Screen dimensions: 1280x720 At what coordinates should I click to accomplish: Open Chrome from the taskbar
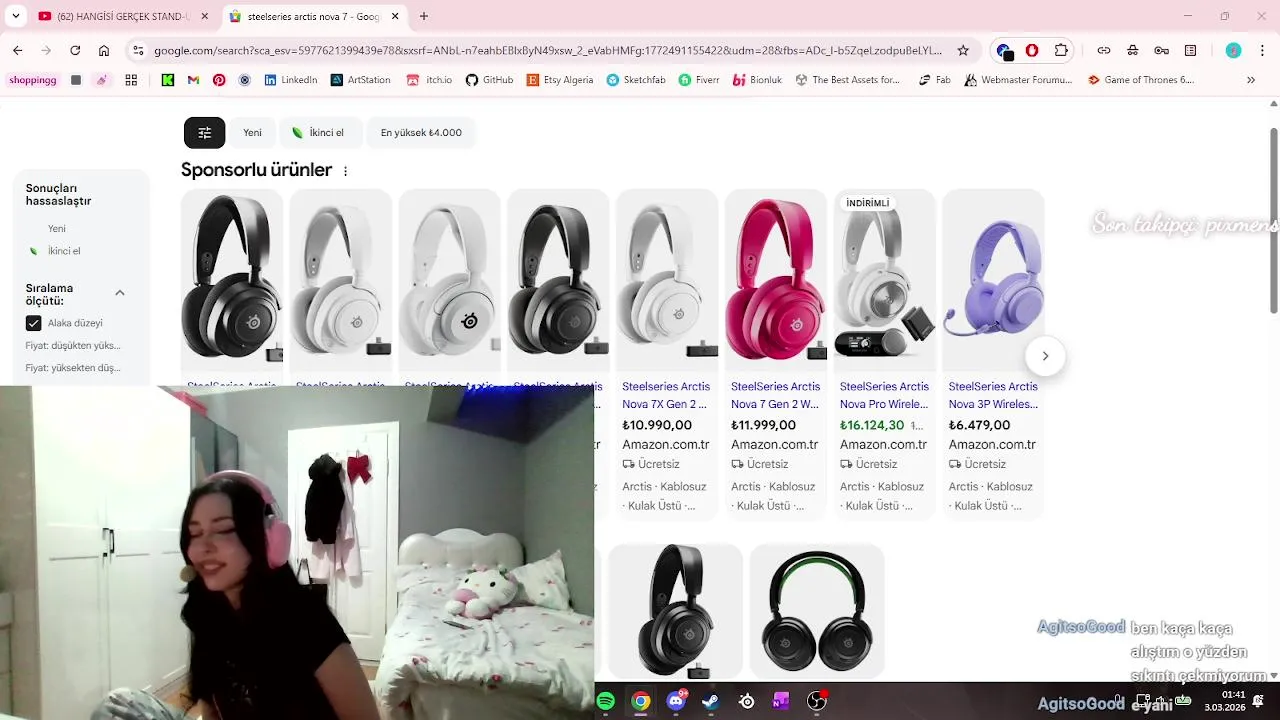[x=641, y=702]
